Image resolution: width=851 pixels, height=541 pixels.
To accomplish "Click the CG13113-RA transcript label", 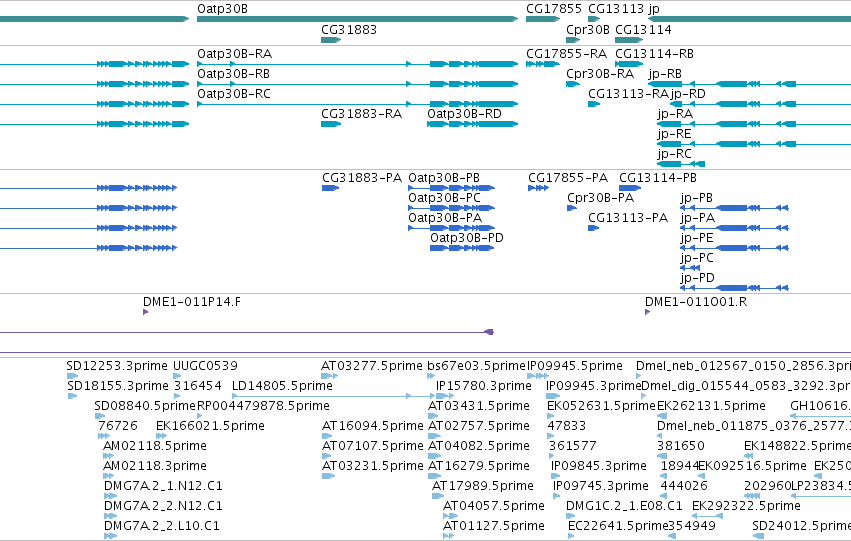I will pos(628,94).
